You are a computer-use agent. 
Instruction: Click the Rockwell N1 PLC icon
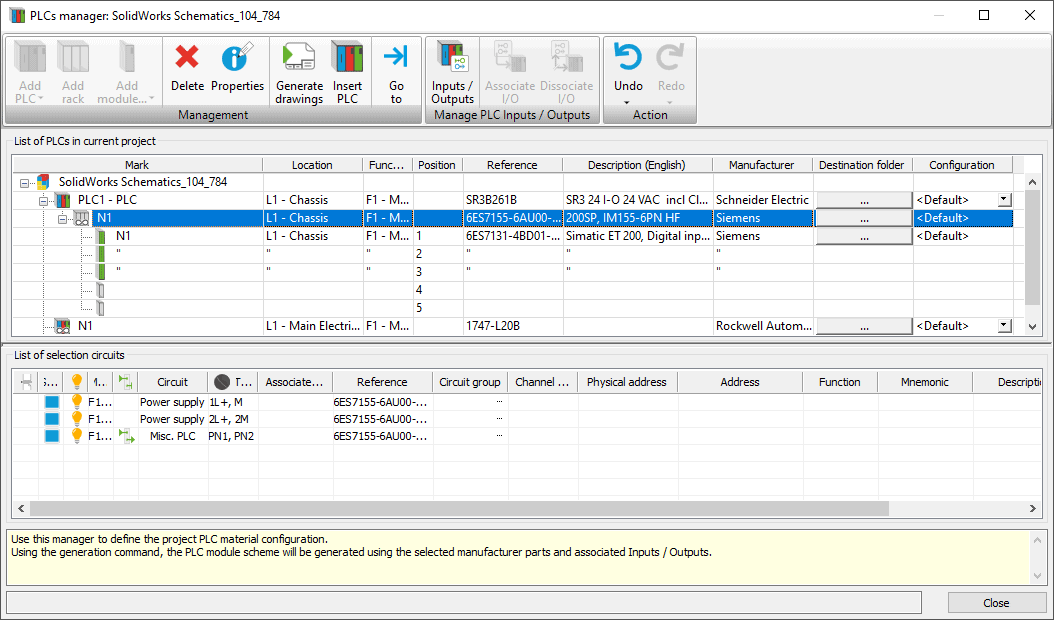[63, 326]
